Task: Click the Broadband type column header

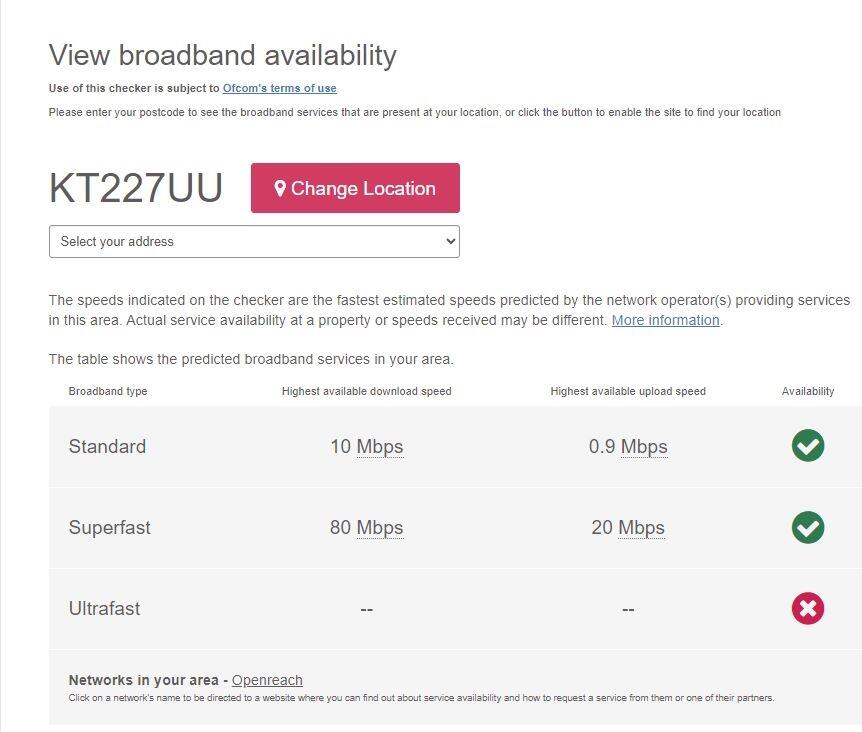Action: coord(108,391)
